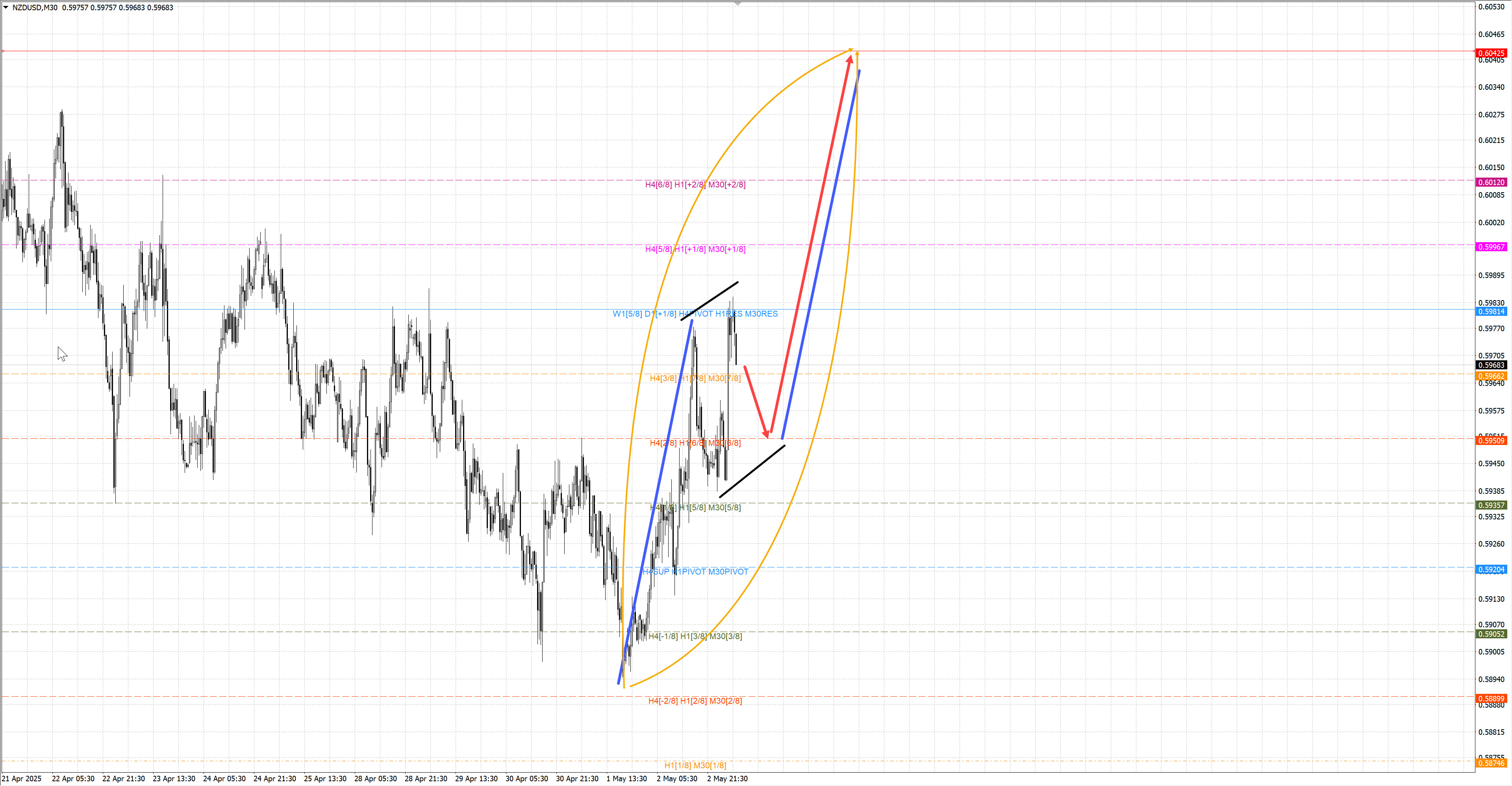This screenshot has width=1512, height=786.
Task: Click the 28 Apr 05:30 time axis label
Action: pos(375,779)
